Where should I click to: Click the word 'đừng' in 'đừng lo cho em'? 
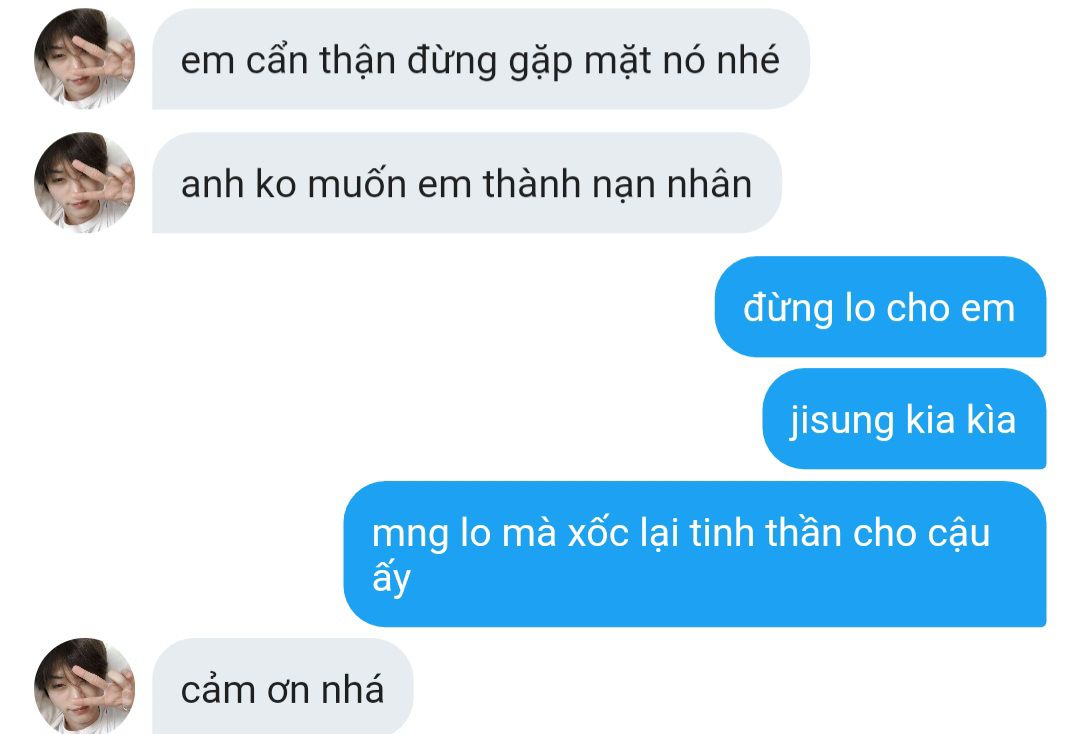[788, 308]
